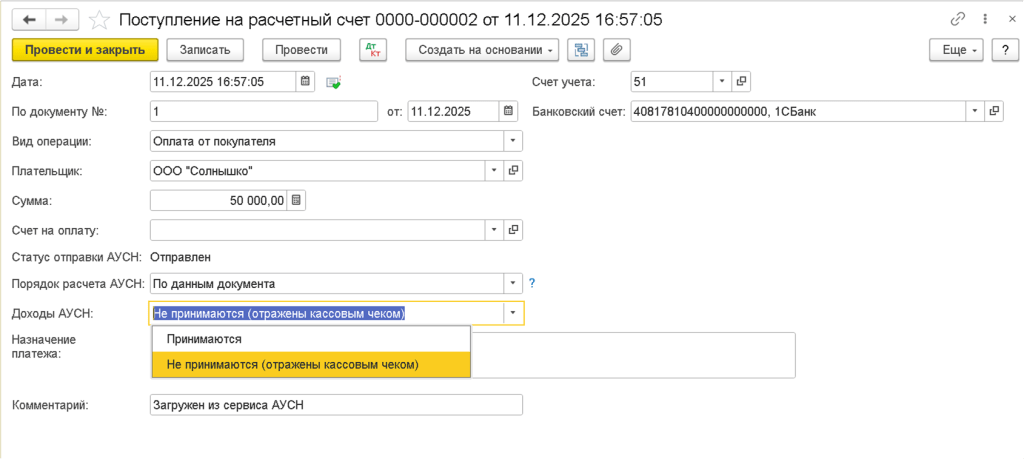Open Банковский счет record form
1024x459 pixels.
[x=993, y=111]
